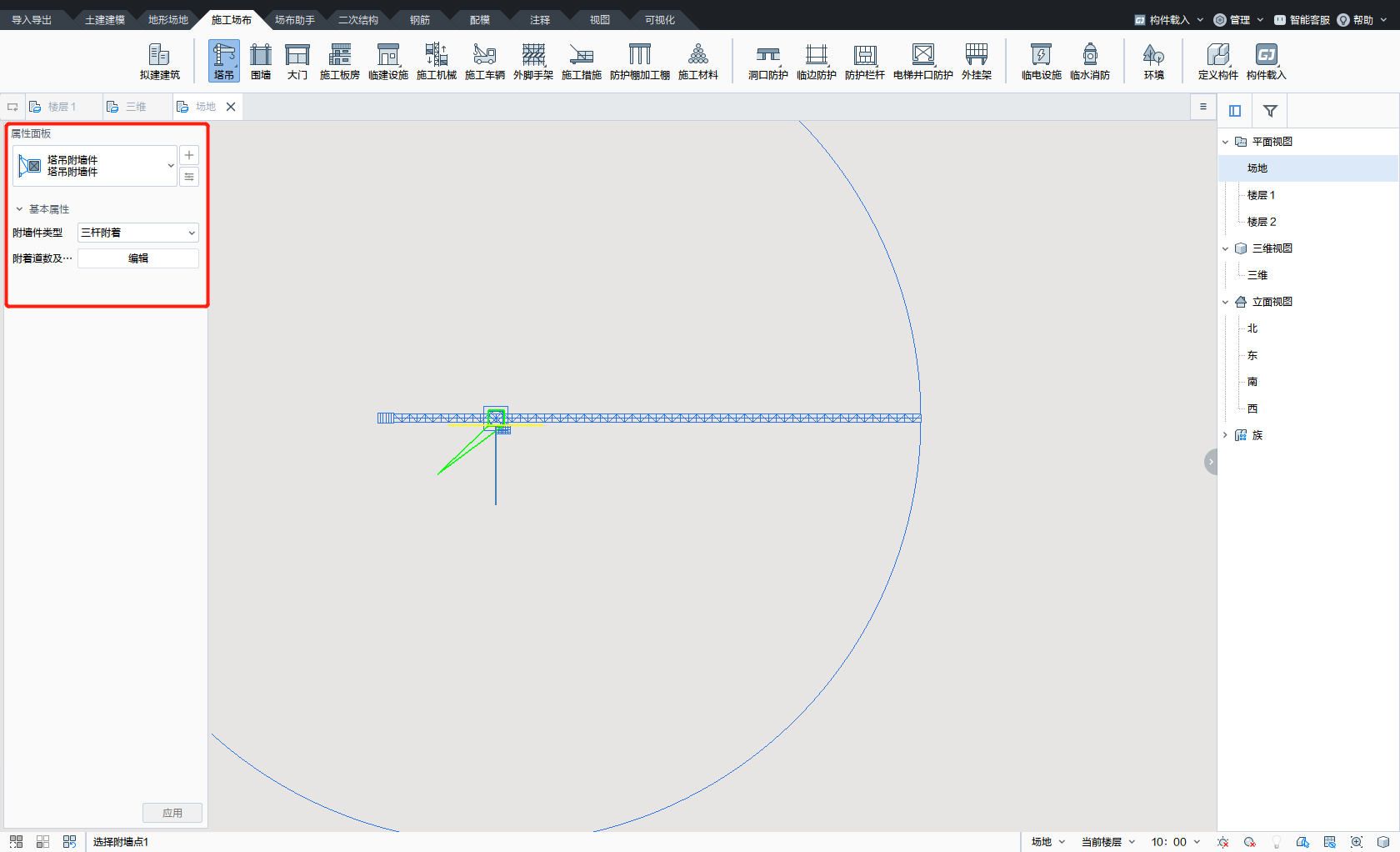Select the 外脚手架 scaffold tool
The image size is (1400, 852).
(x=532, y=61)
